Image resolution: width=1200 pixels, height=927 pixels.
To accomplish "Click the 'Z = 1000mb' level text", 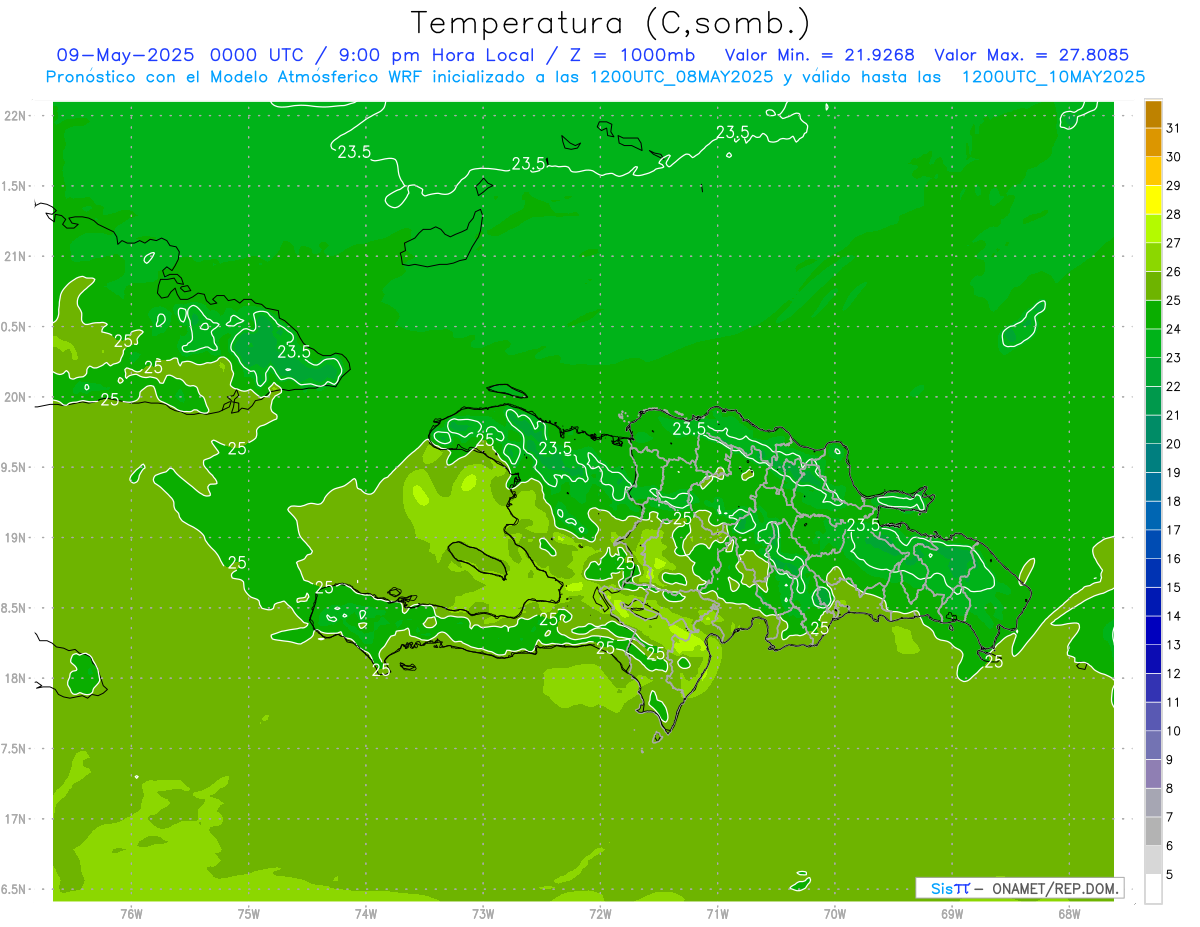I will click(632, 55).
